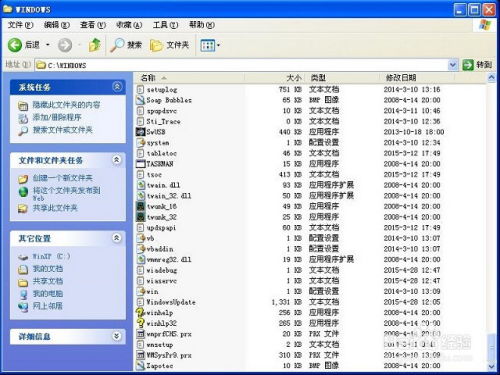Viewport: 500px width, 375px height.
Task: Click the greyed Forward arrow icon
Action: point(65,45)
